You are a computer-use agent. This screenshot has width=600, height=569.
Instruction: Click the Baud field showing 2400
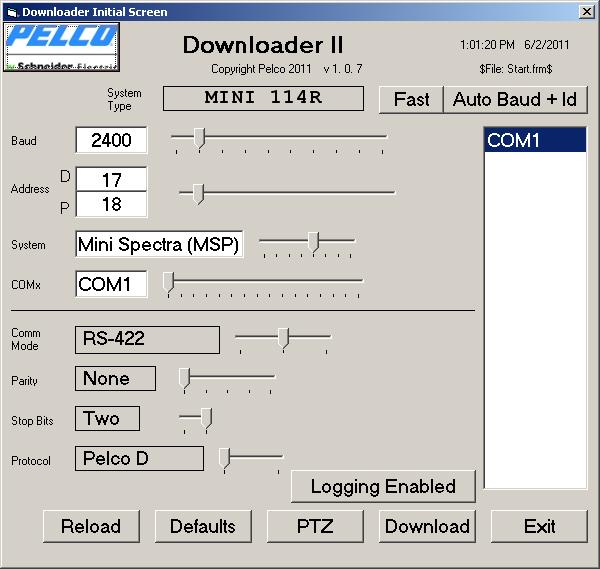[x=111, y=140]
